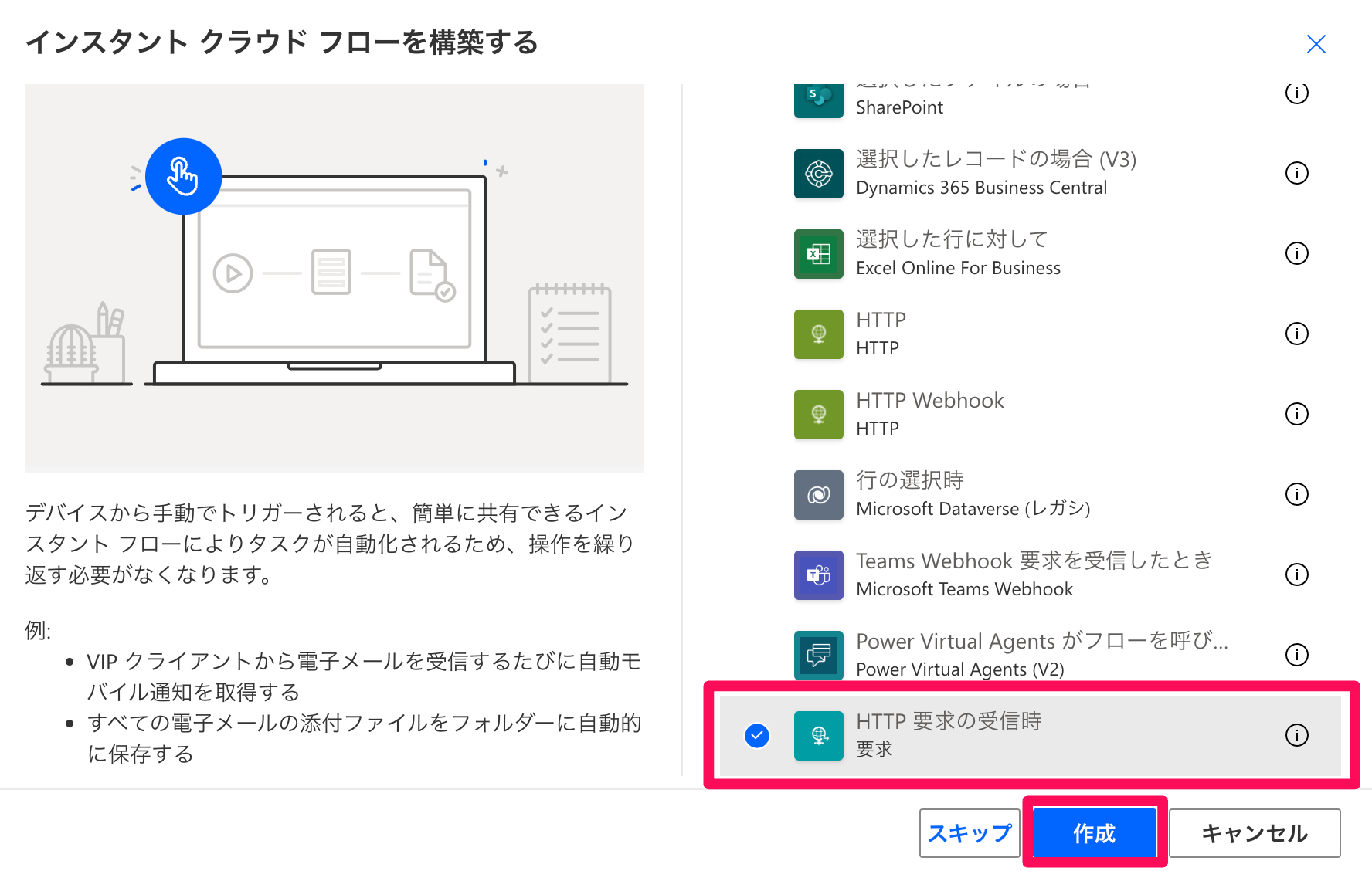Open info icon for HTTP Webhook
This screenshot has height=871, width=1372.
coord(1296,414)
